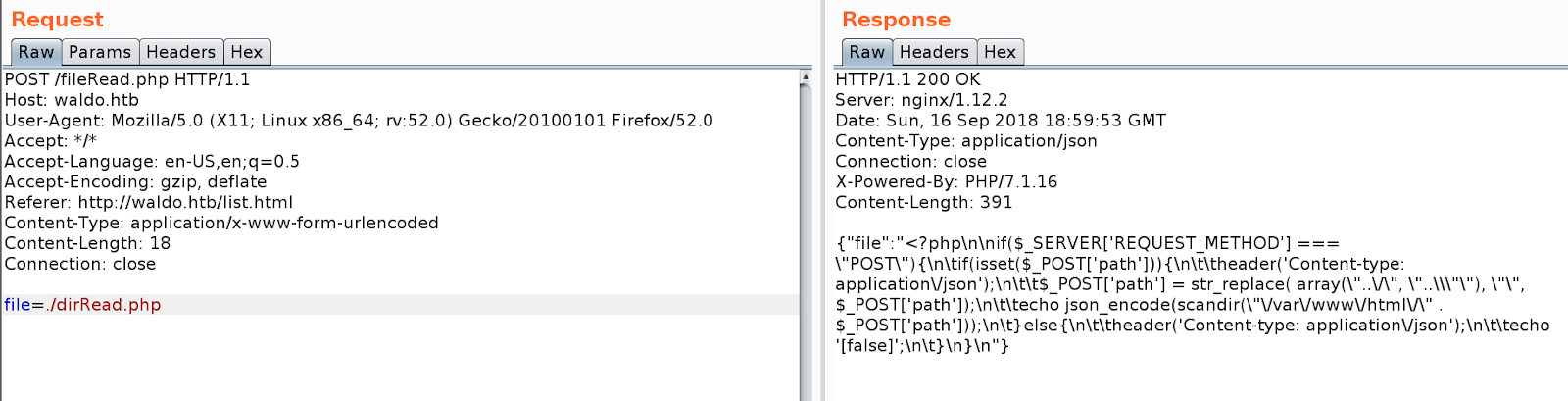
Task: Click the POST /fileRead.php request line
Action: [127, 79]
